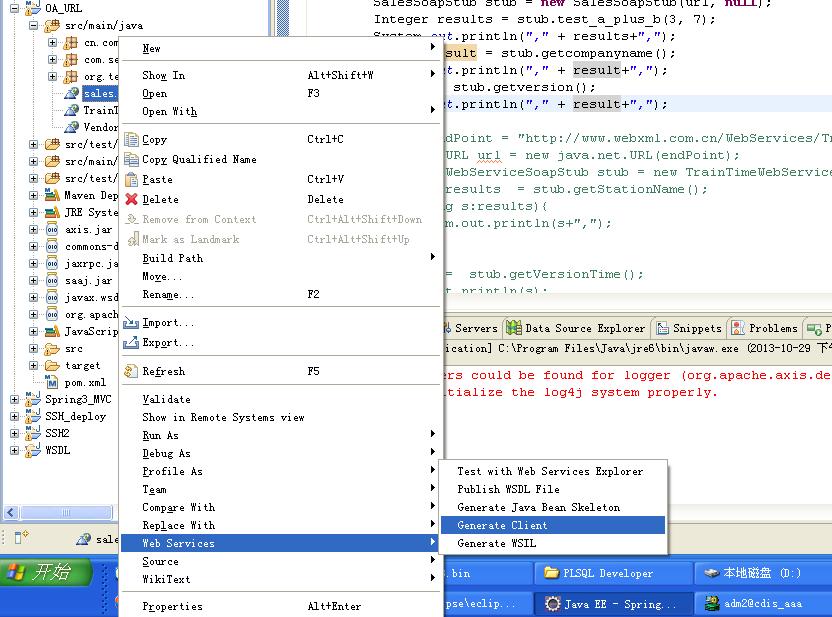The height and width of the screenshot is (617, 832).
Task: Click the Paste clipboard icon
Action: tap(131, 179)
